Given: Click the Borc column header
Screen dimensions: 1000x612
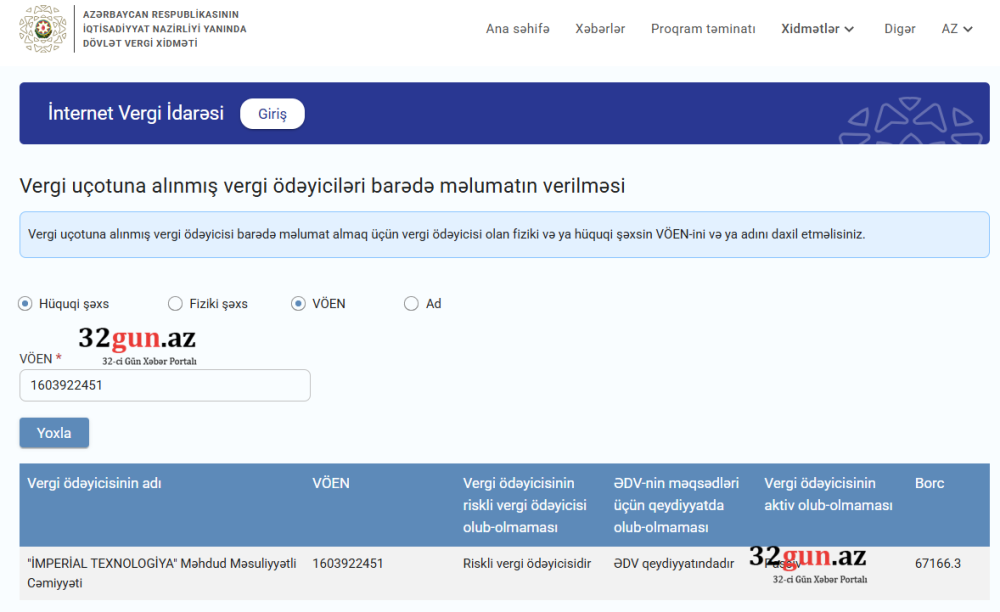Looking at the screenshot, I should (929, 483).
